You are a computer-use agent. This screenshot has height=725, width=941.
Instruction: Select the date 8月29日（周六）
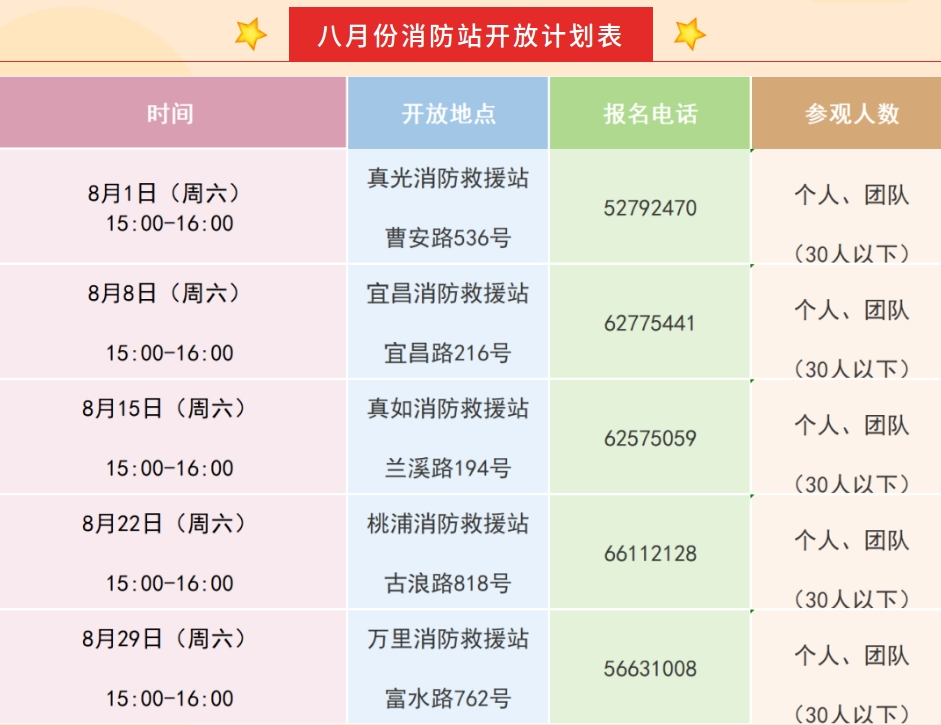[x=163, y=639]
